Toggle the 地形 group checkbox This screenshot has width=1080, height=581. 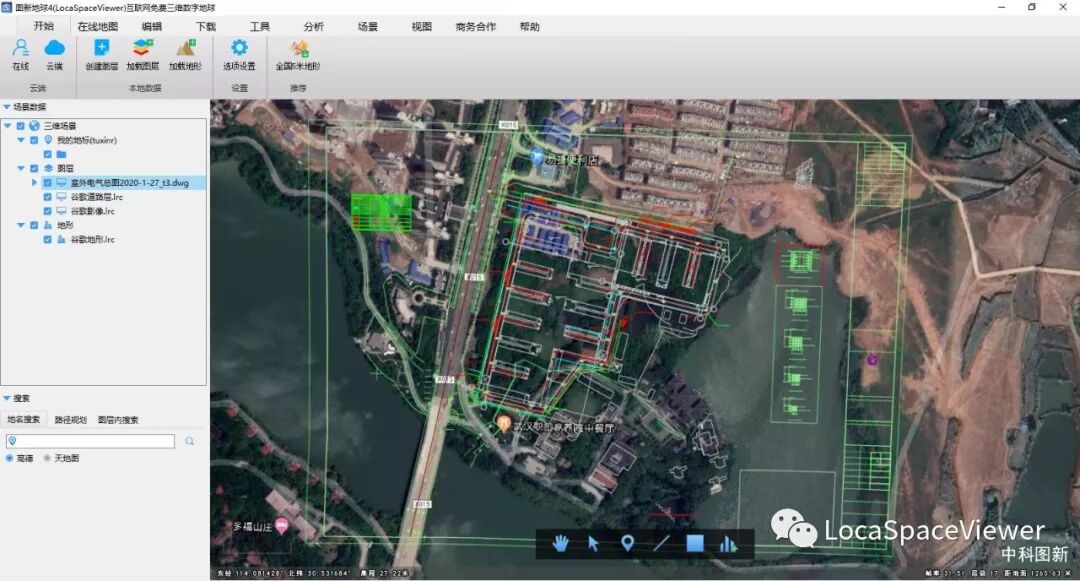click(34, 225)
